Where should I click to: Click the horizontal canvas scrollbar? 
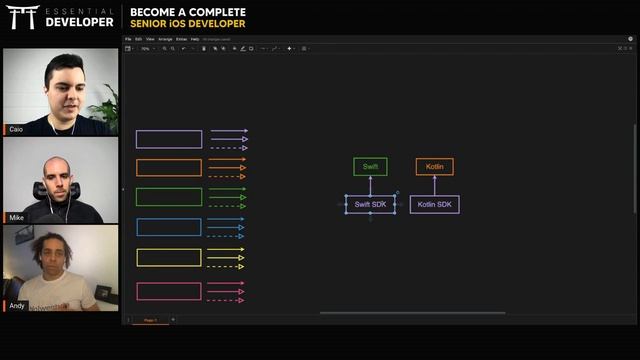412,313
